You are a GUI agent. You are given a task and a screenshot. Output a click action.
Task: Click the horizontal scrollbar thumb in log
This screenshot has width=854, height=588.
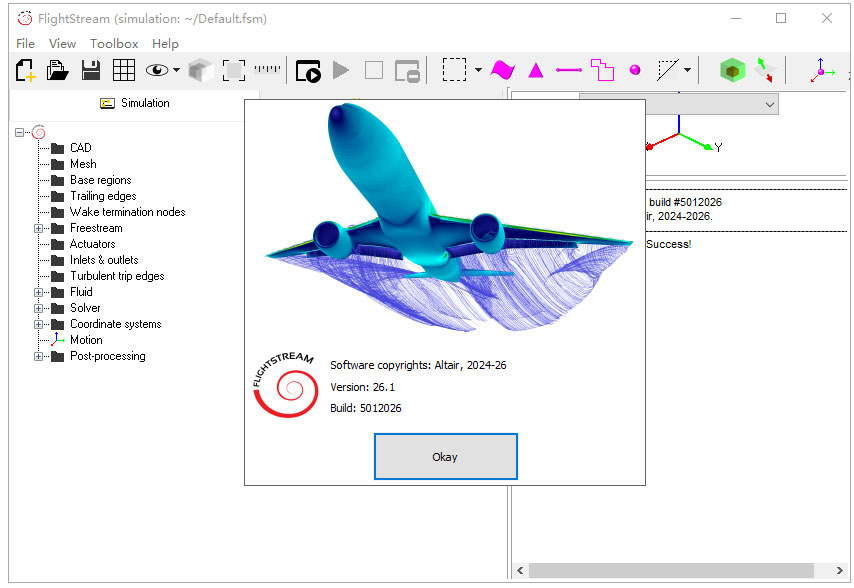click(671, 570)
